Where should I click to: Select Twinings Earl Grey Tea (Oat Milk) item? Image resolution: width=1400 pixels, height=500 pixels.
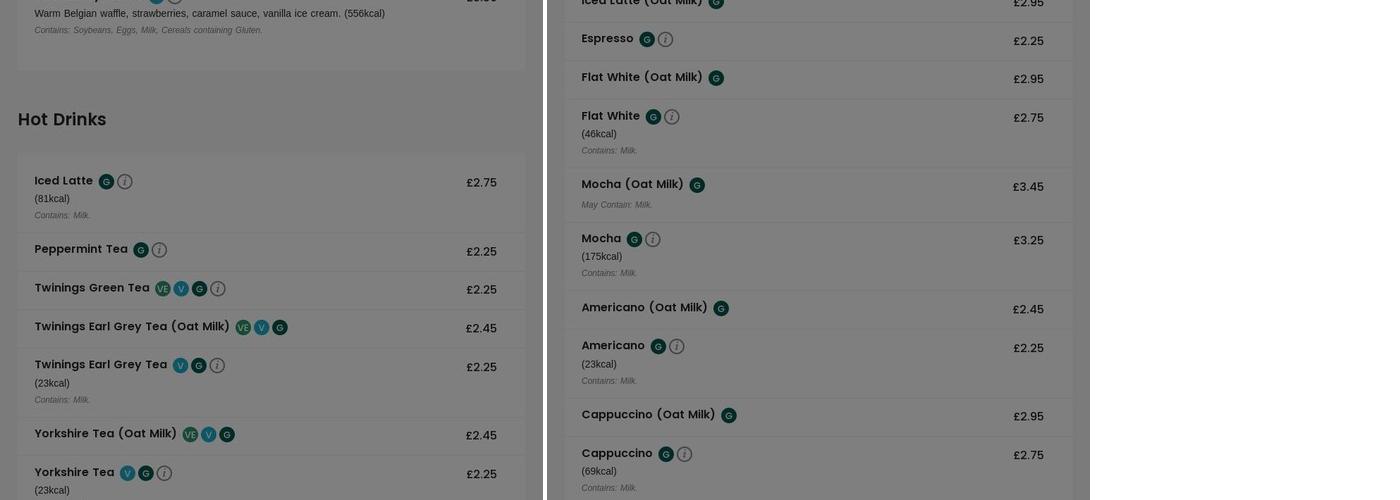132,327
